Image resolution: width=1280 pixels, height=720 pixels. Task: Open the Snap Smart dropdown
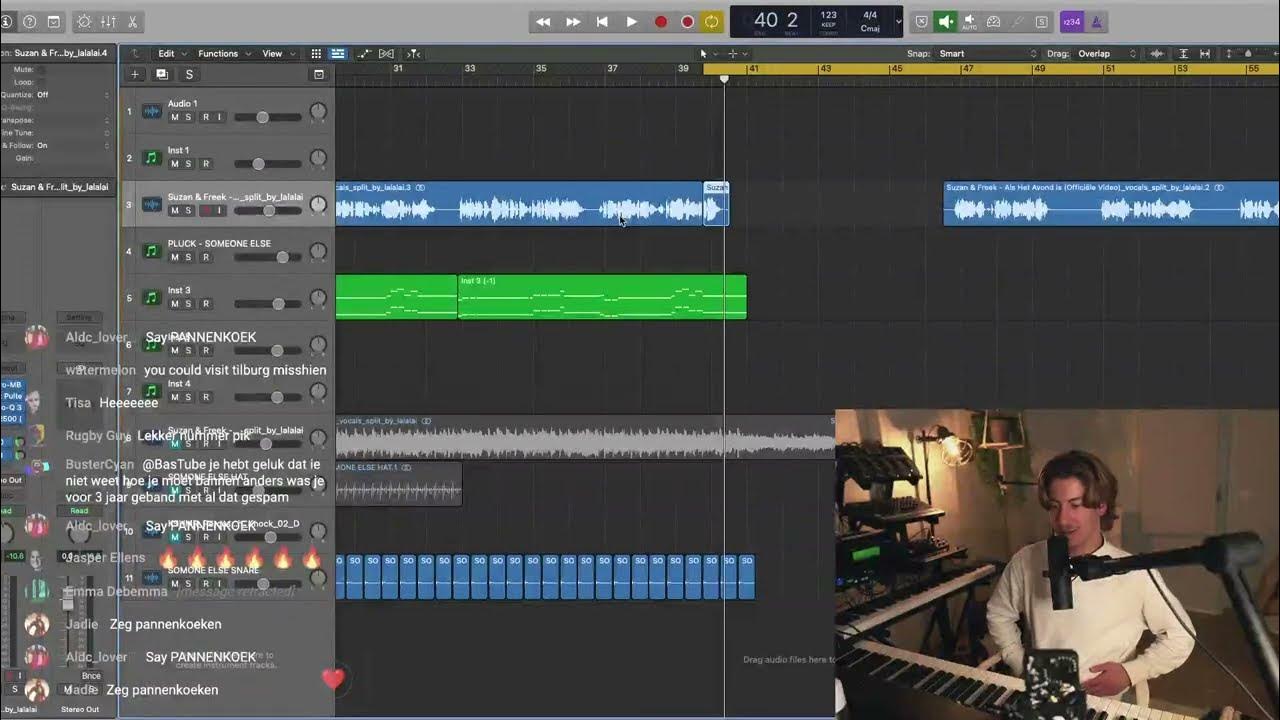(988, 53)
